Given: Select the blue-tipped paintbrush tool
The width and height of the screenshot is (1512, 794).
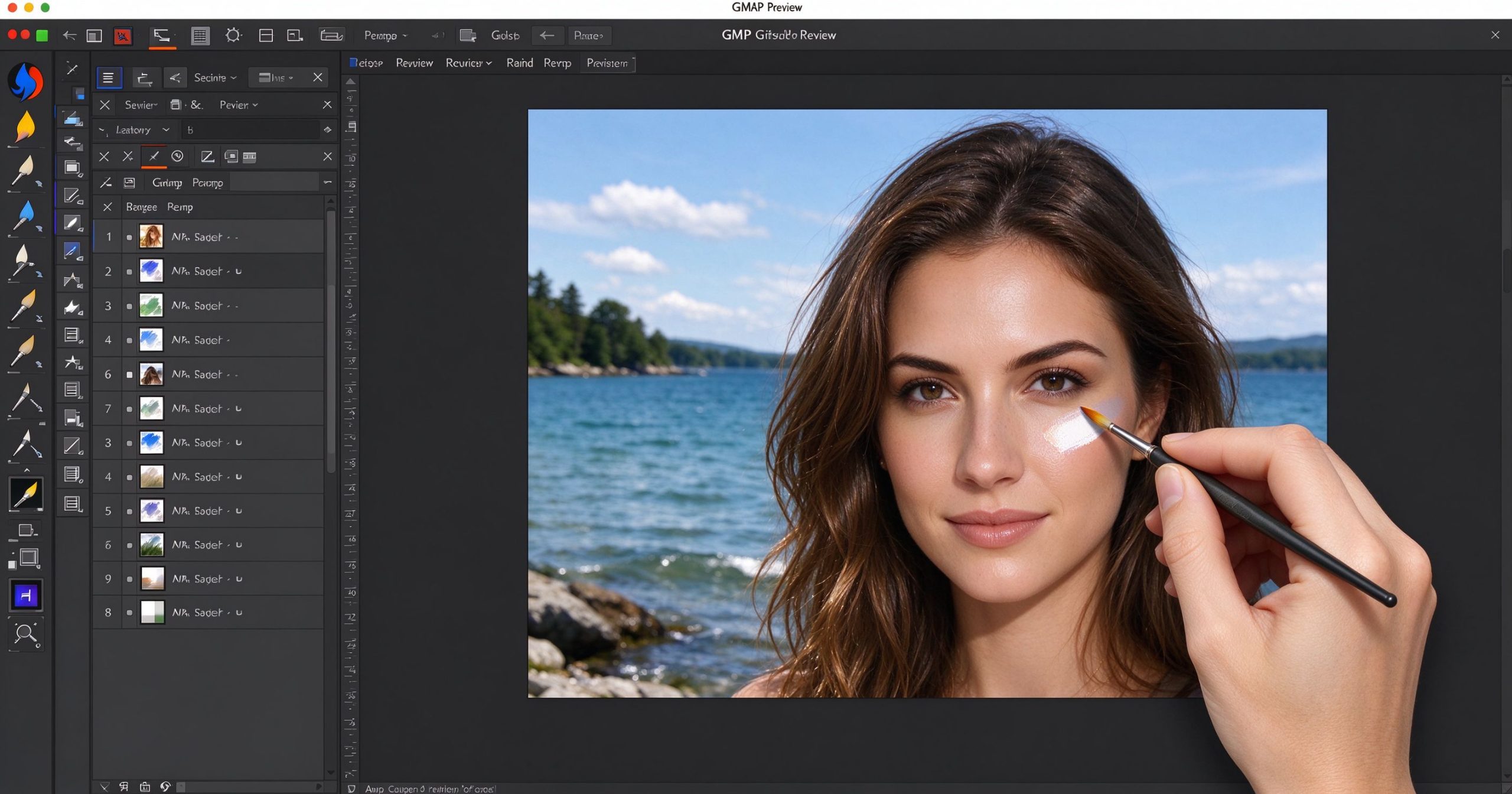Looking at the screenshot, I should point(25,217).
